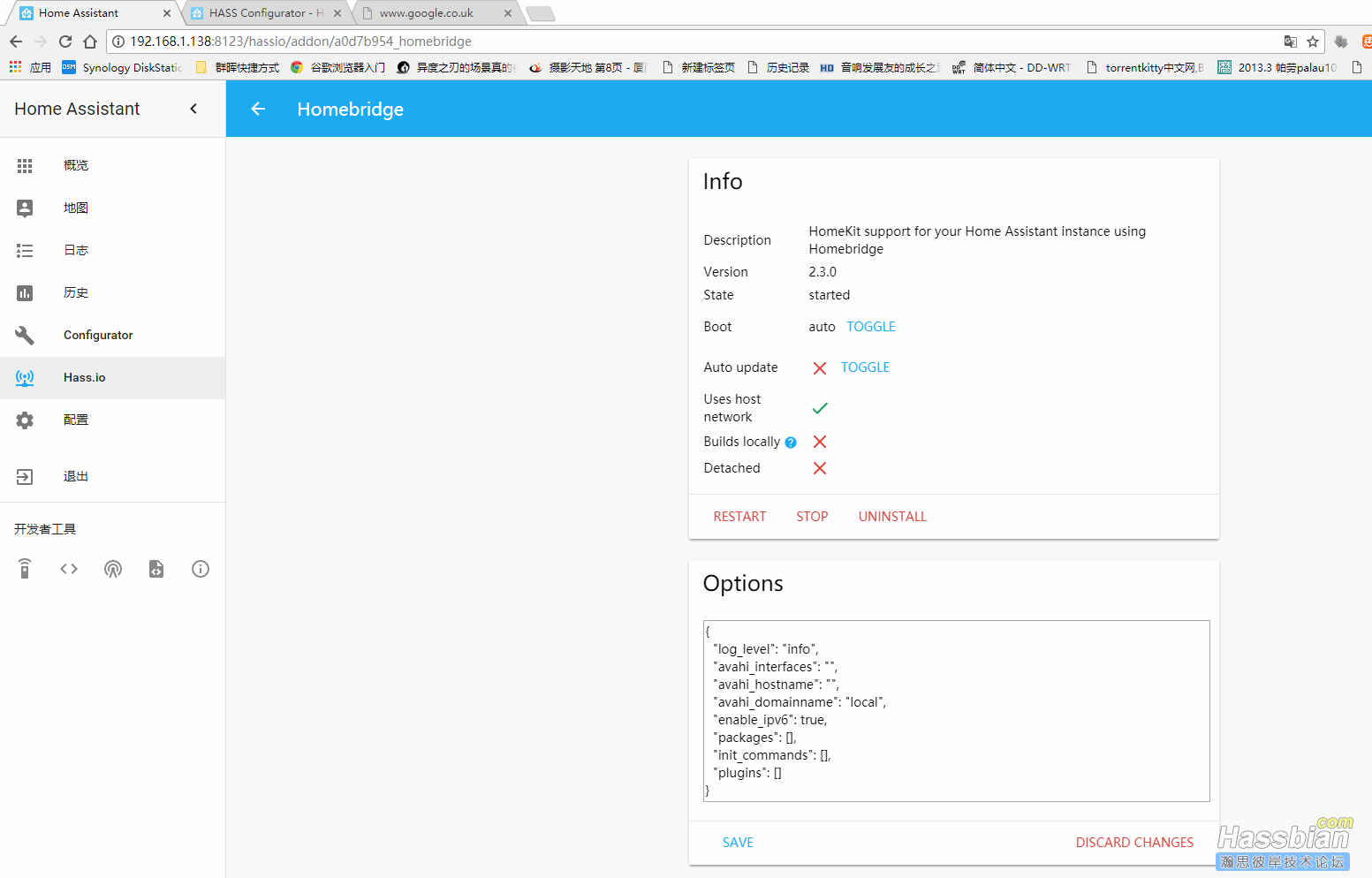Collapse the Home Assistant sidebar chevron
The image size is (1372, 878).
tap(193, 109)
